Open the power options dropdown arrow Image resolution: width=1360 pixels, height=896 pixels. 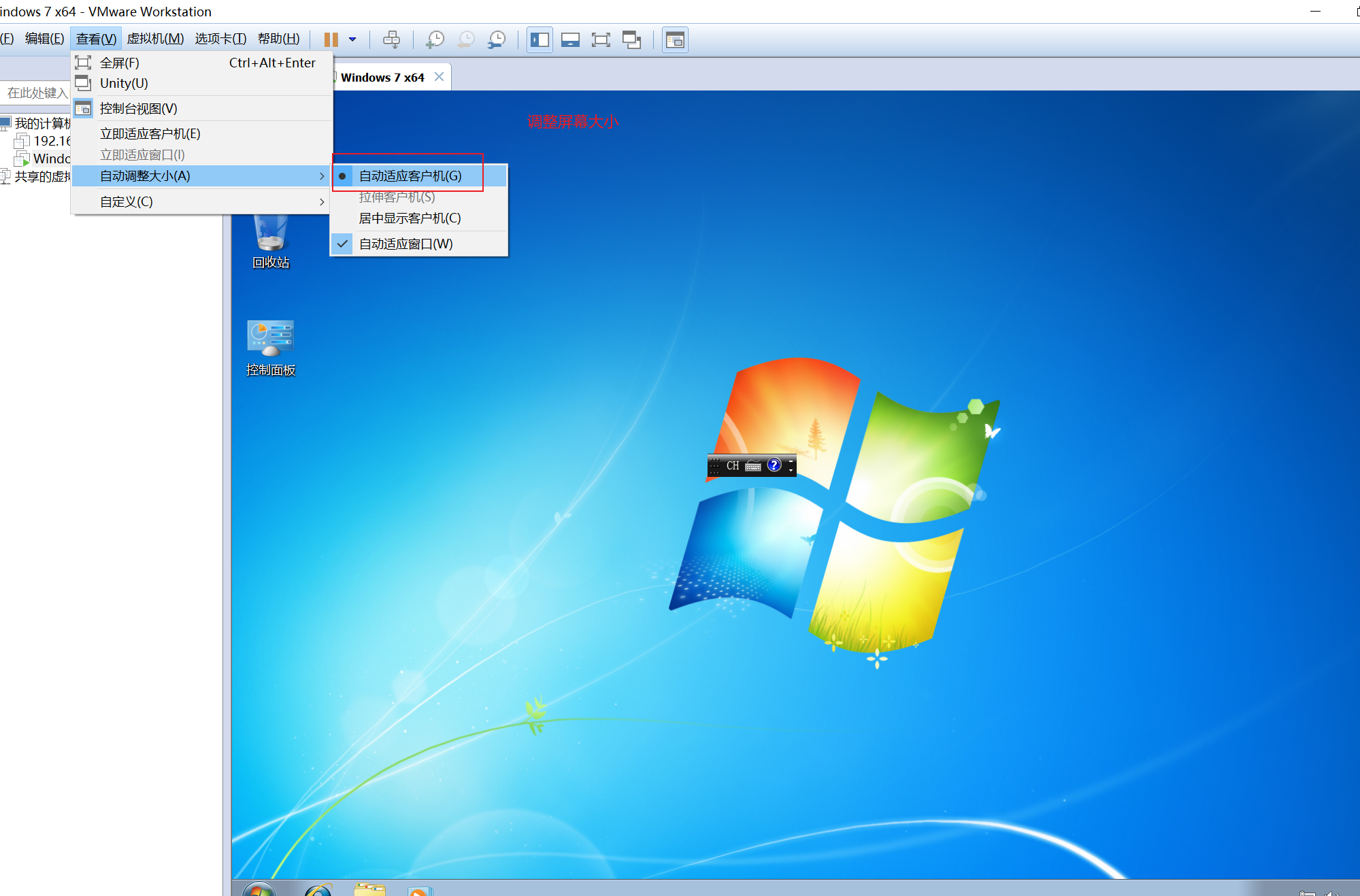[352, 39]
